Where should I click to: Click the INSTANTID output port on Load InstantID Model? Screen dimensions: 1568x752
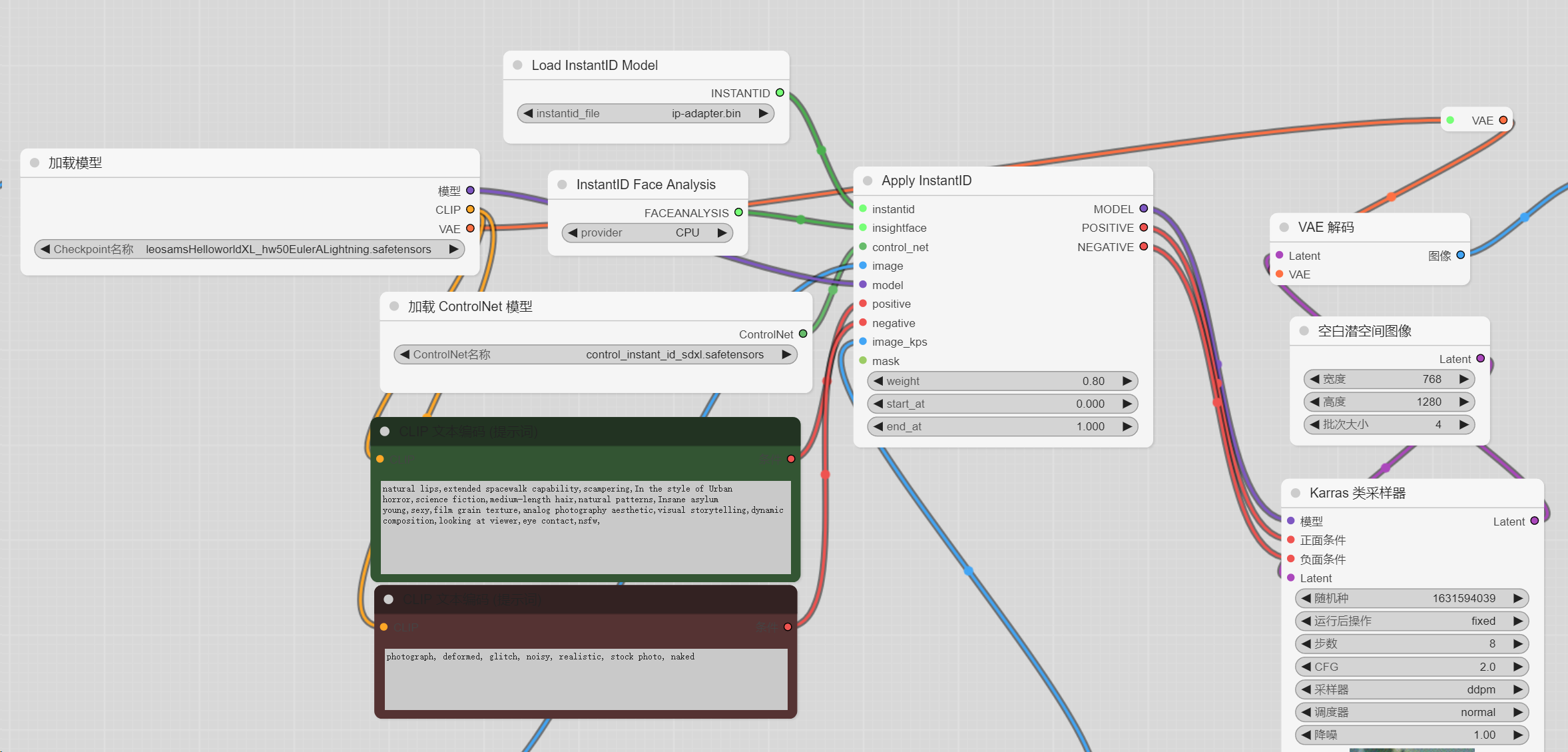(x=780, y=93)
